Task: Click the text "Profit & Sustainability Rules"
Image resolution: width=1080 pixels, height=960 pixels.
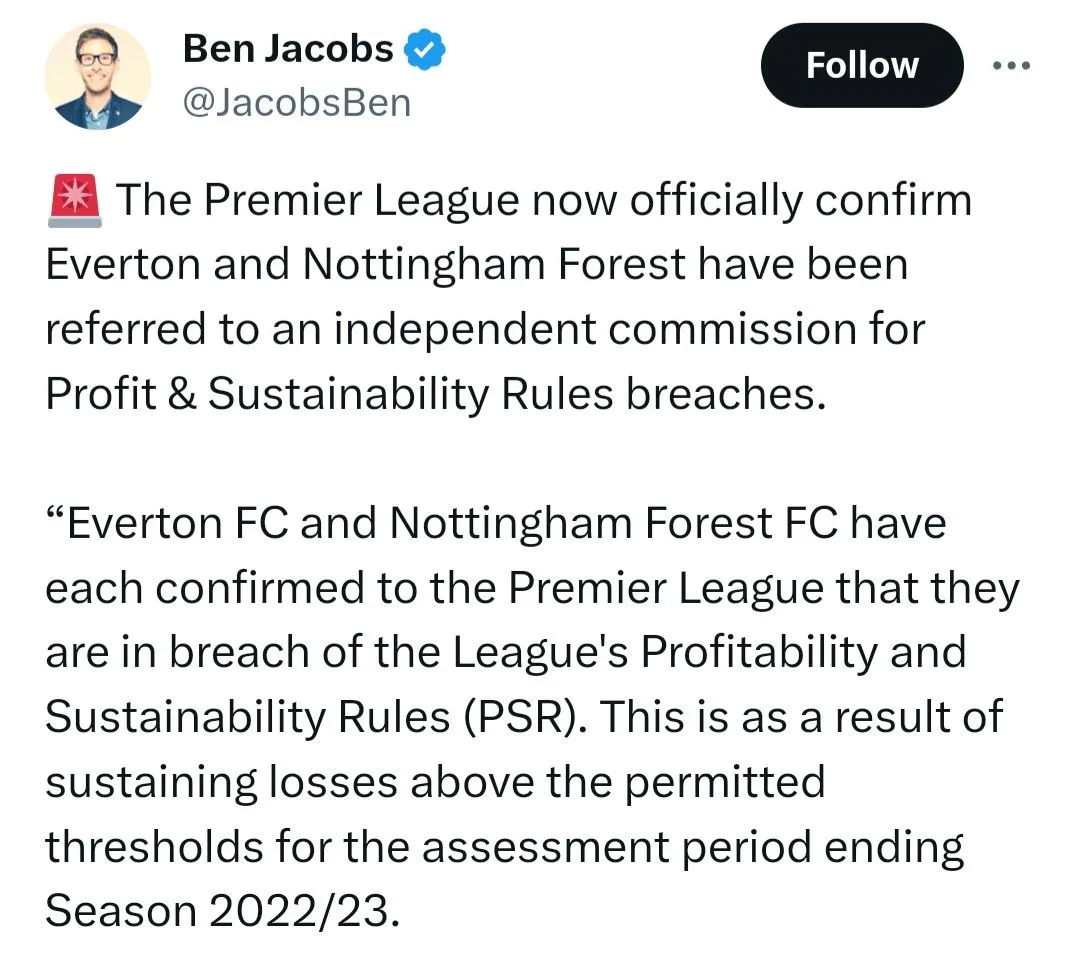Action: [x=328, y=395]
